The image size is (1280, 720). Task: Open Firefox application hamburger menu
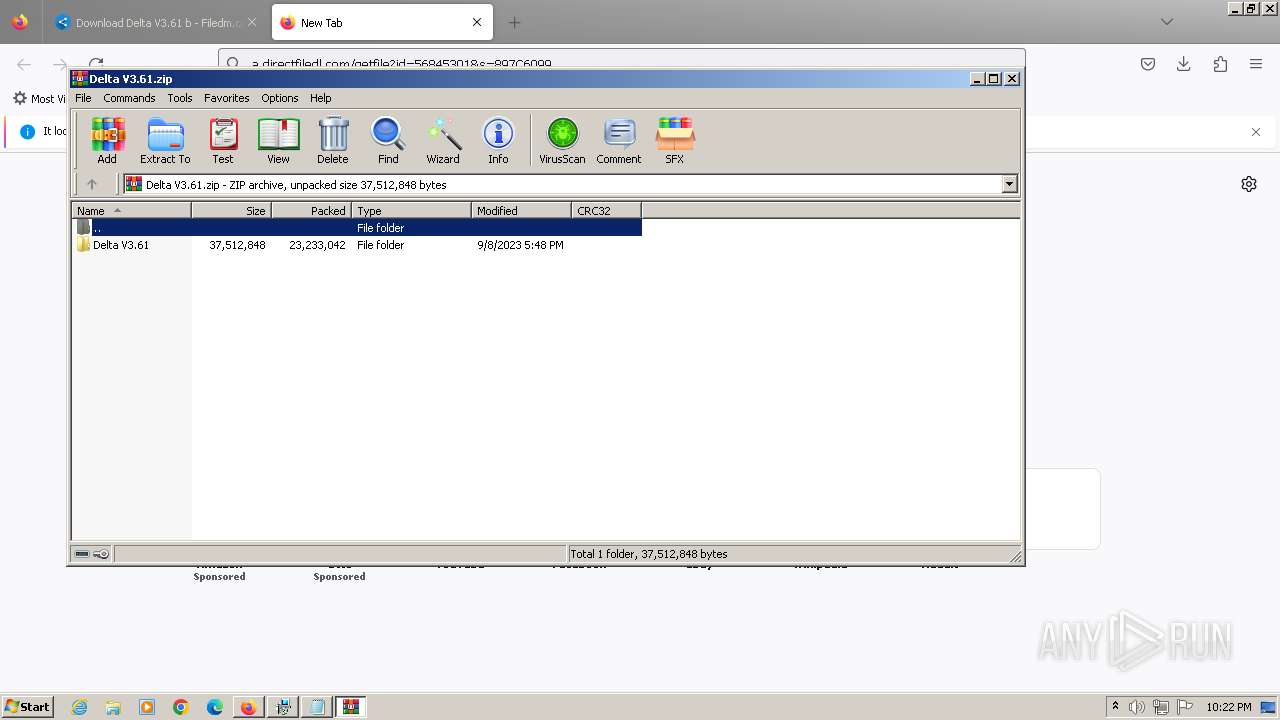(x=1256, y=64)
